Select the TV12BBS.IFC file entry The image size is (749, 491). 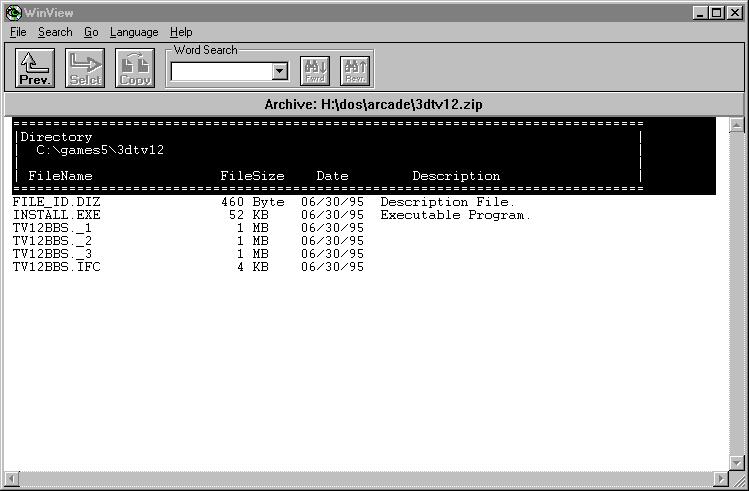tap(56, 267)
